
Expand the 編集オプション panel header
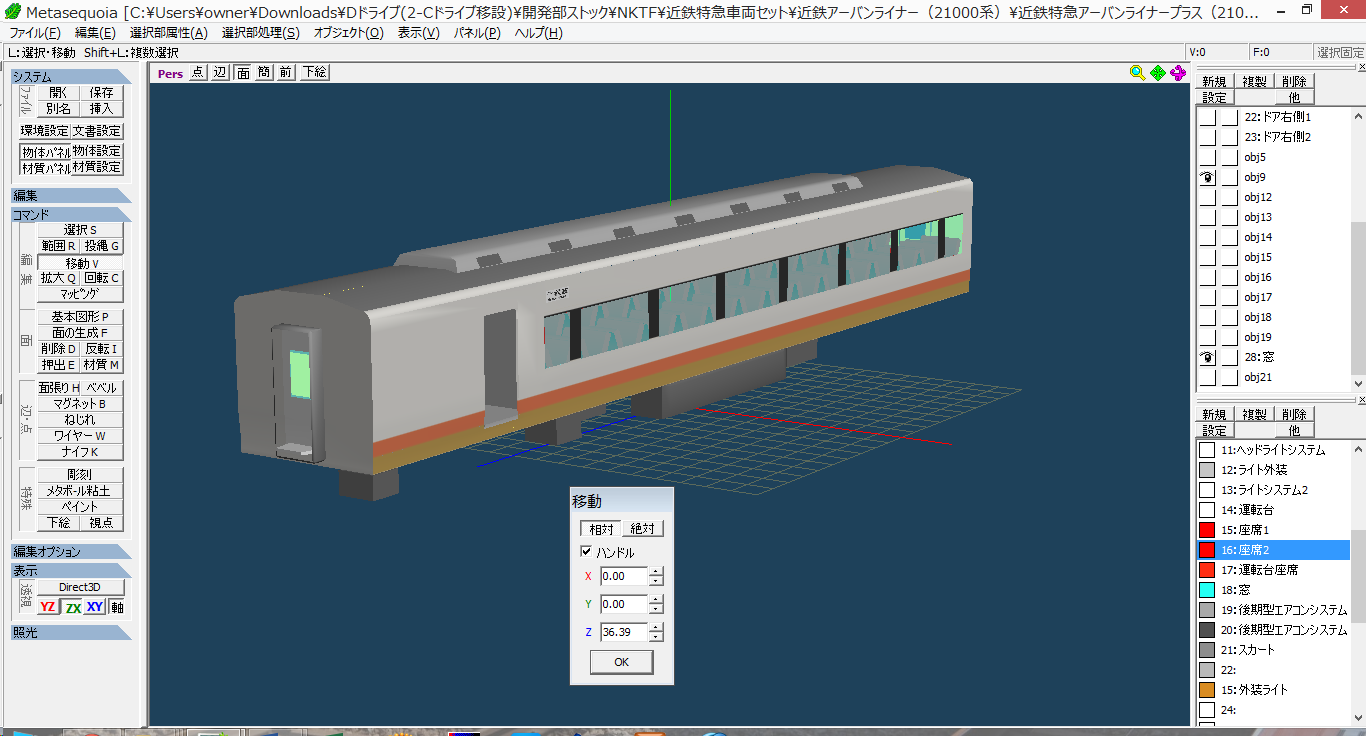(71, 552)
